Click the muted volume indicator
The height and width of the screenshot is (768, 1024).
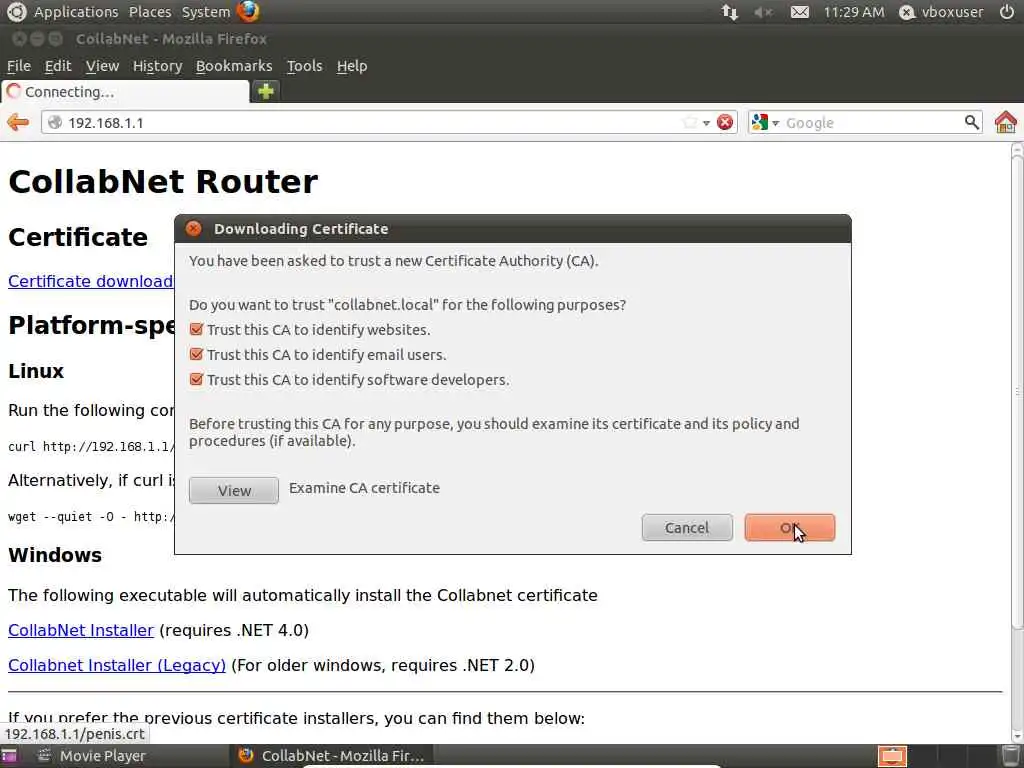coord(763,12)
